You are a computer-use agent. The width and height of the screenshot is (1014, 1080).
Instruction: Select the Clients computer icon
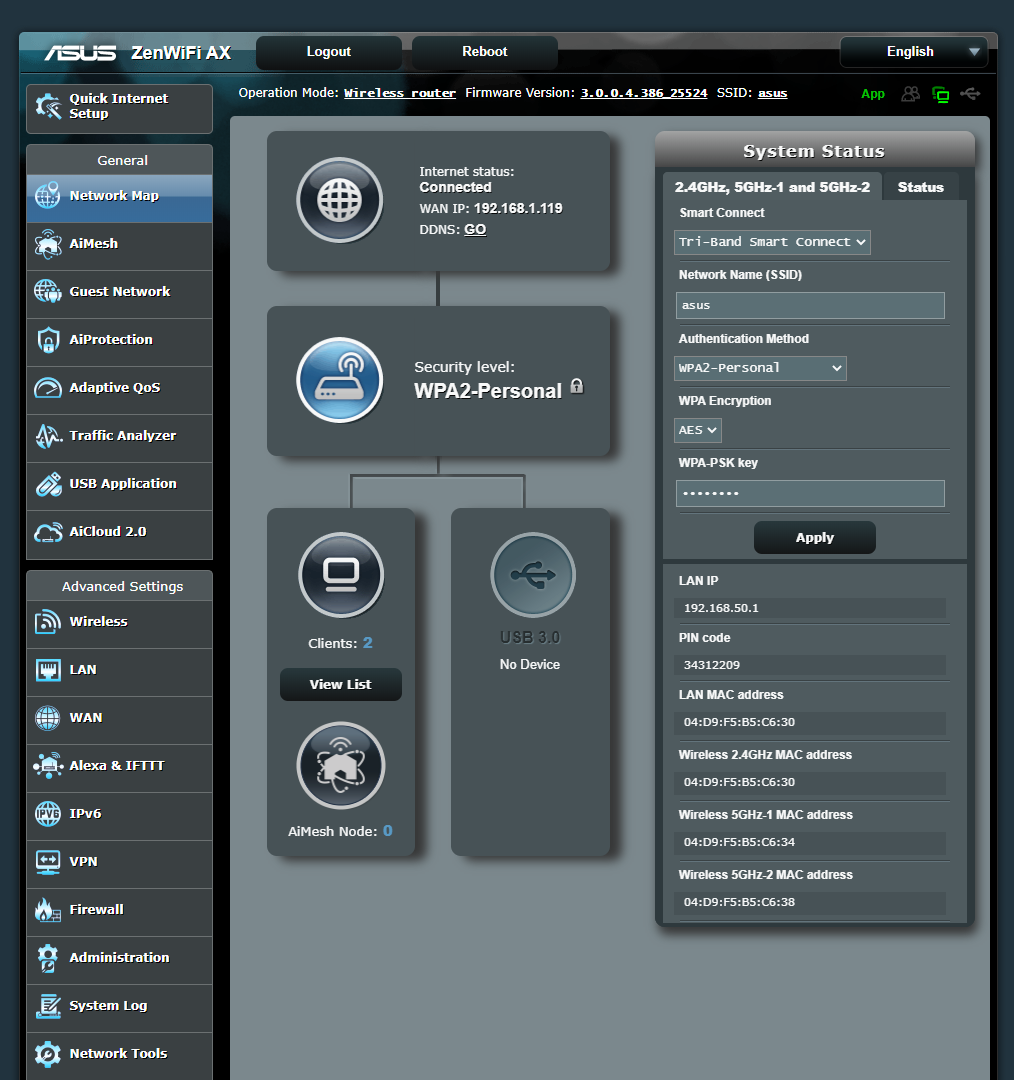pos(341,574)
